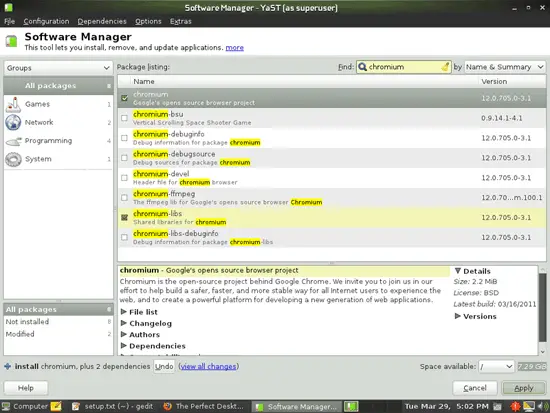Select the lower All packages status header
Image resolution: width=550 pixels, height=413 pixels.
coord(58,309)
